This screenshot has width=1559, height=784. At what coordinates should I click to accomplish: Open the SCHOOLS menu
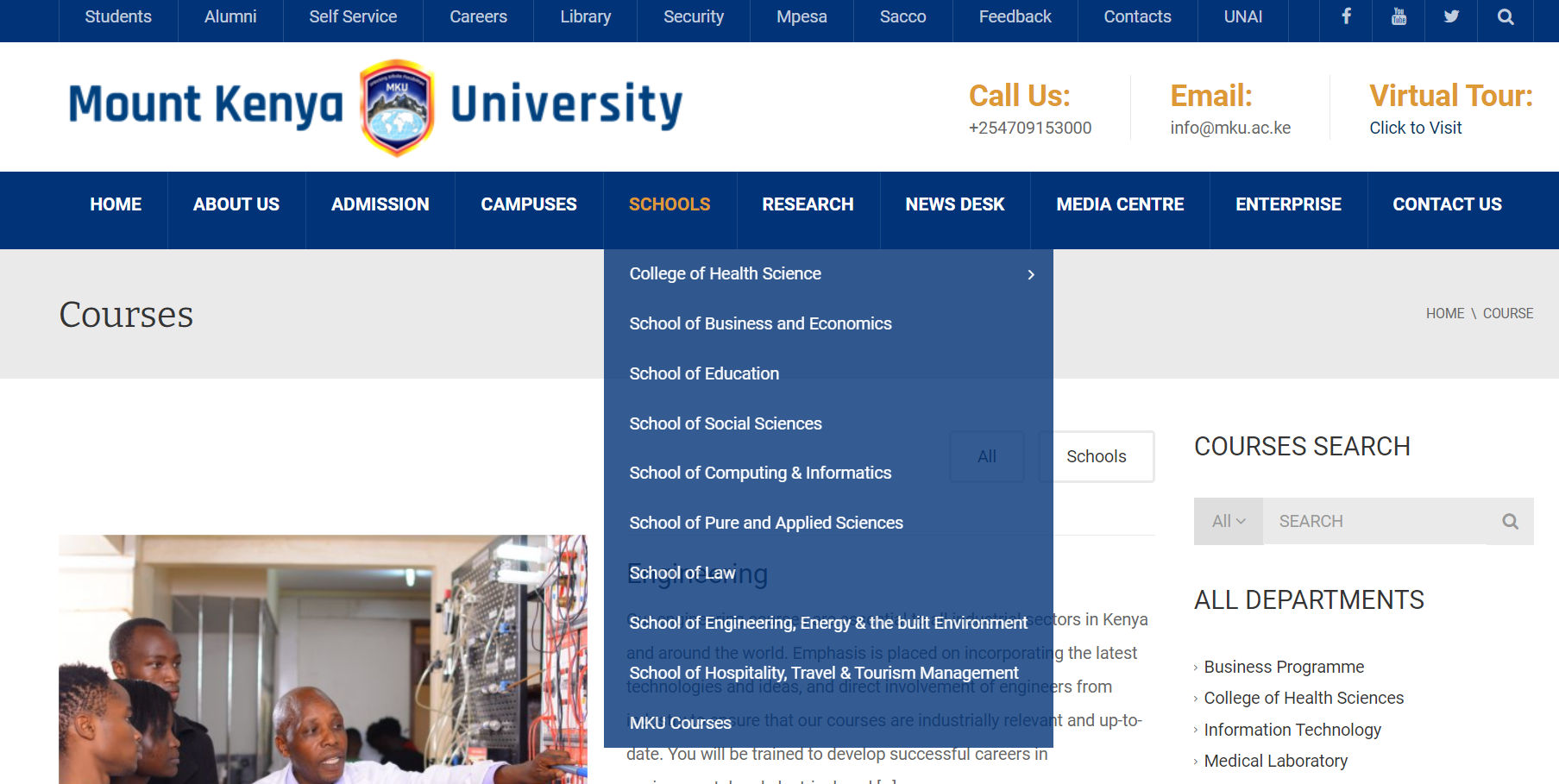(669, 204)
